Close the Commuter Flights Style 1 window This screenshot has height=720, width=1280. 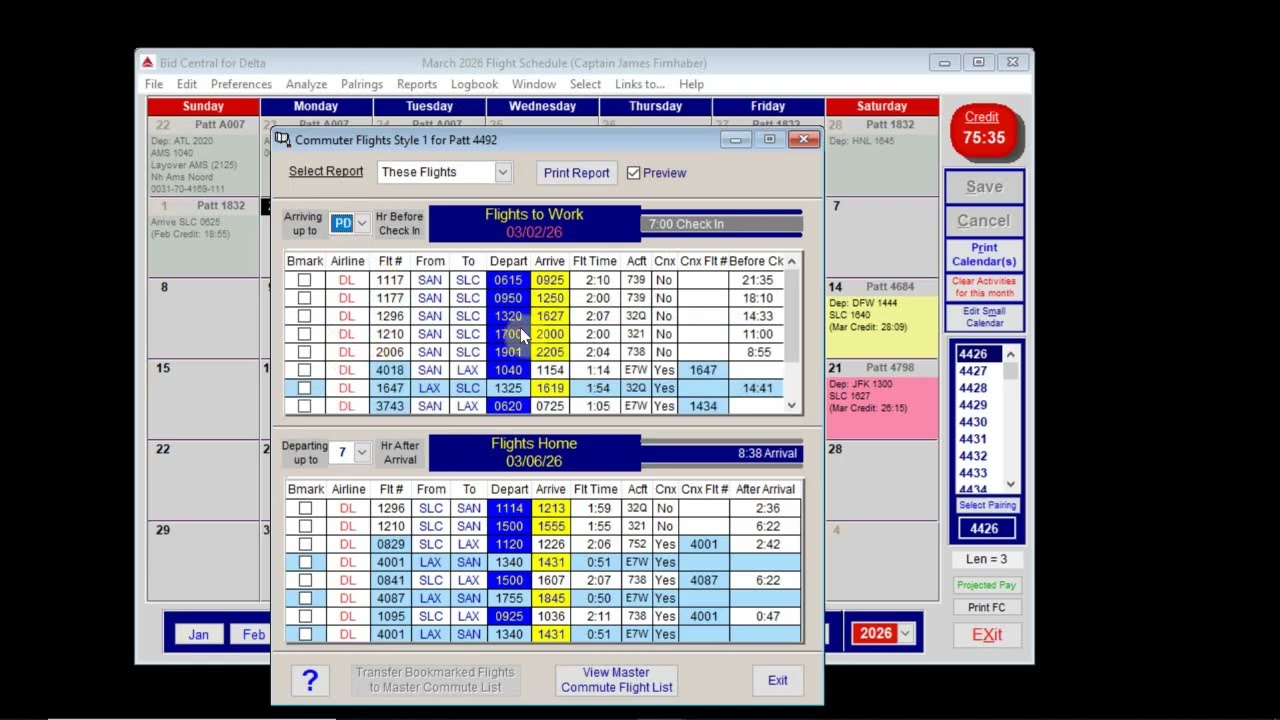pyautogui.click(x=803, y=140)
